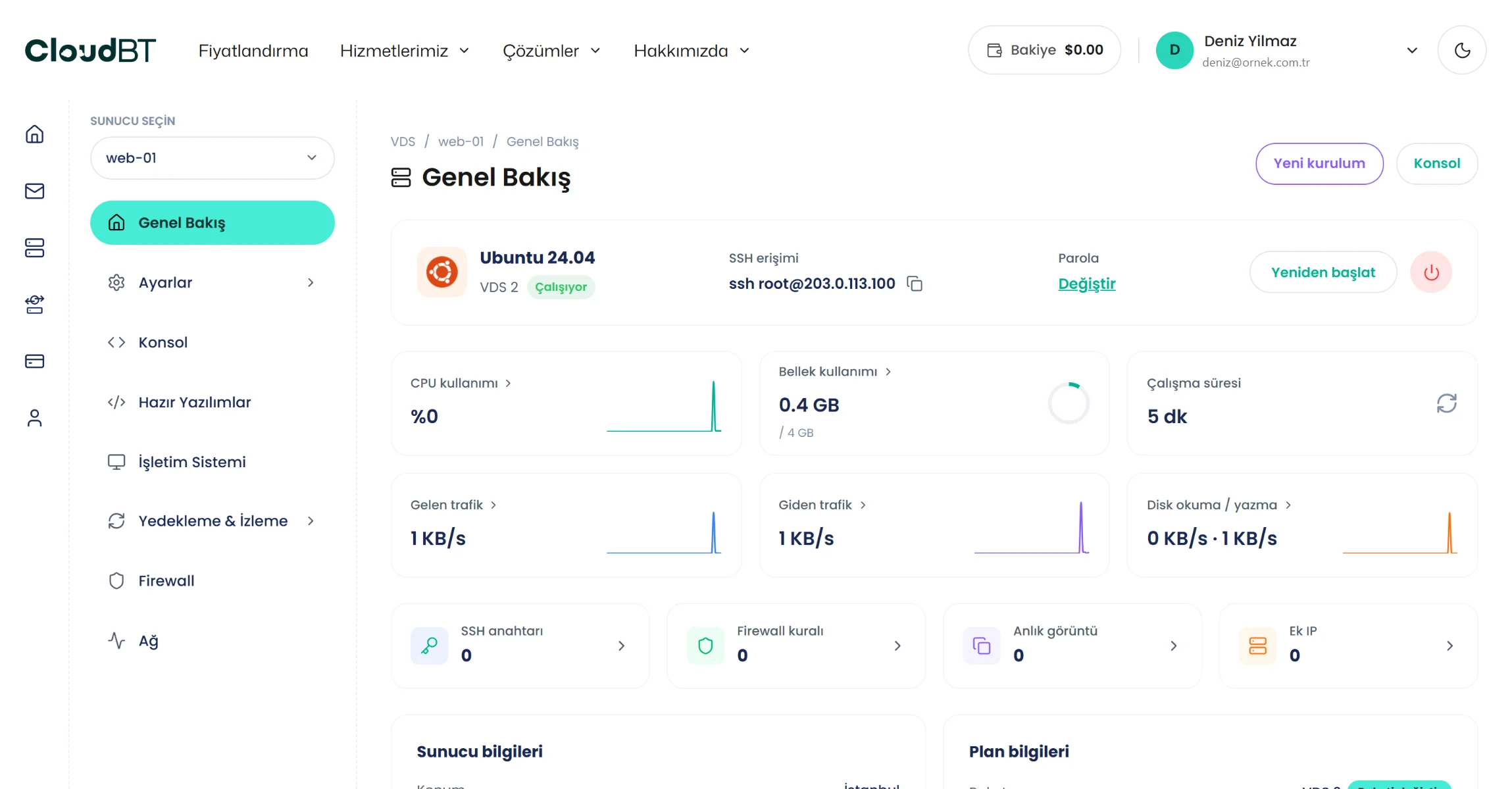Click the Ubuntu logo icon
The image size is (1512, 789).
[x=441, y=272]
